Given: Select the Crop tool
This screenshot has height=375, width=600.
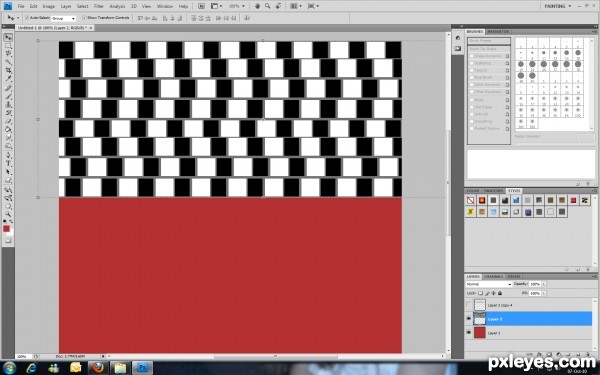Looking at the screenshot, I should [x=8, y=70].
